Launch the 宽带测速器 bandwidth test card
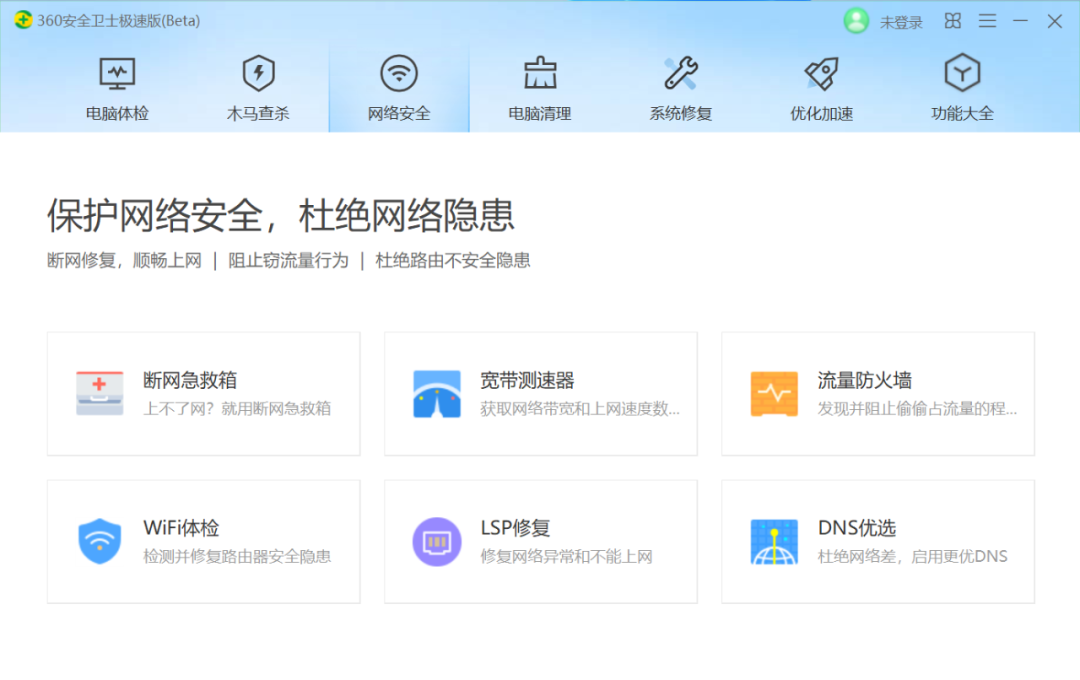Screen dimensions: 1080x680 point(540,391)
